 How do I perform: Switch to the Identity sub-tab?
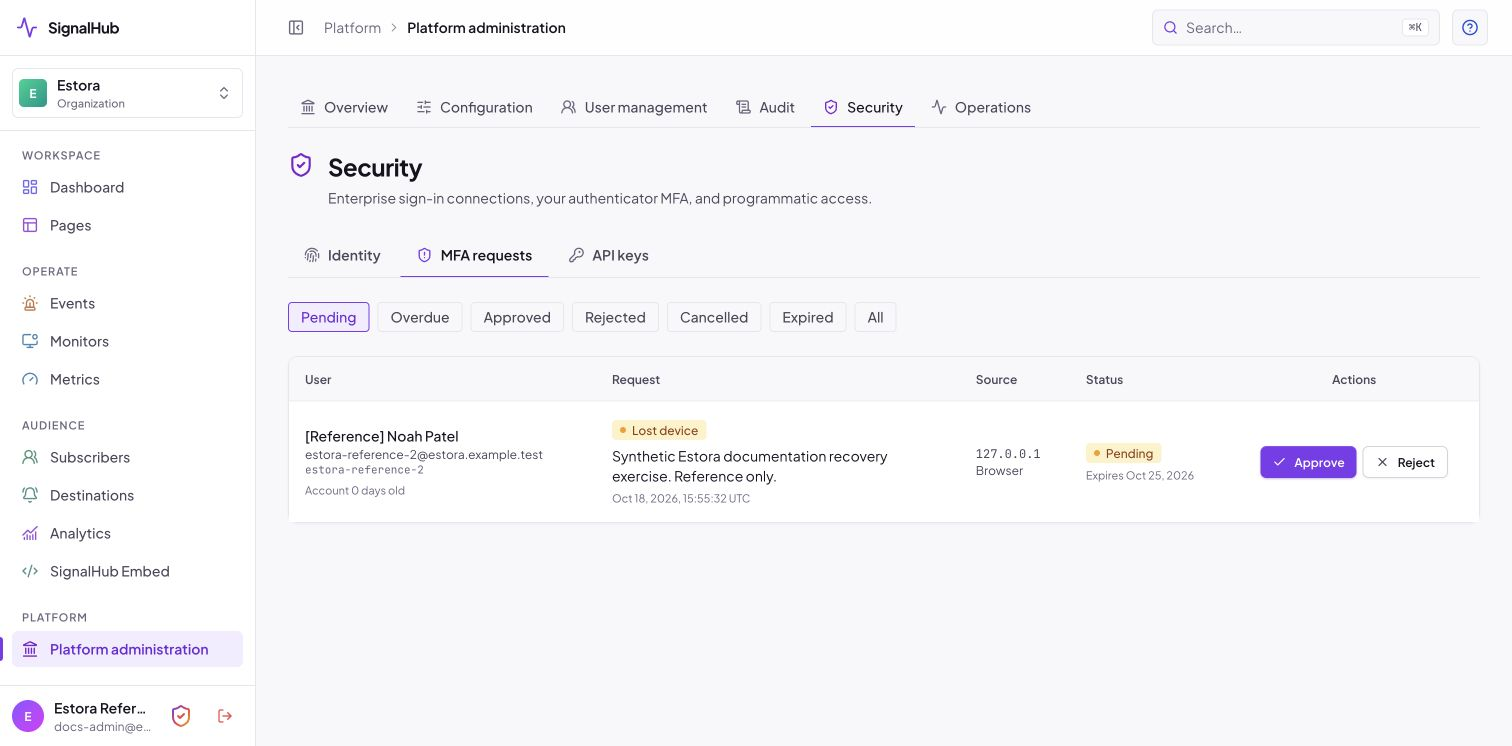342,255
